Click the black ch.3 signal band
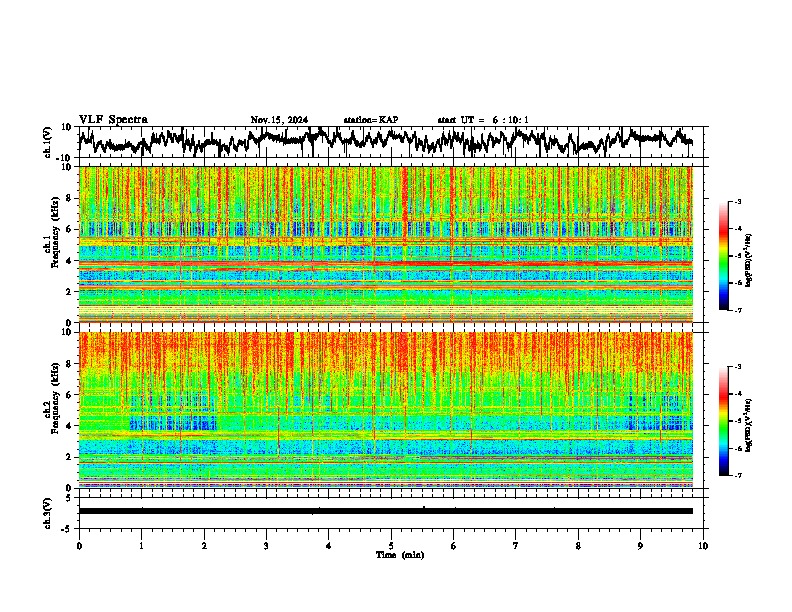 [x=385, y=511]
